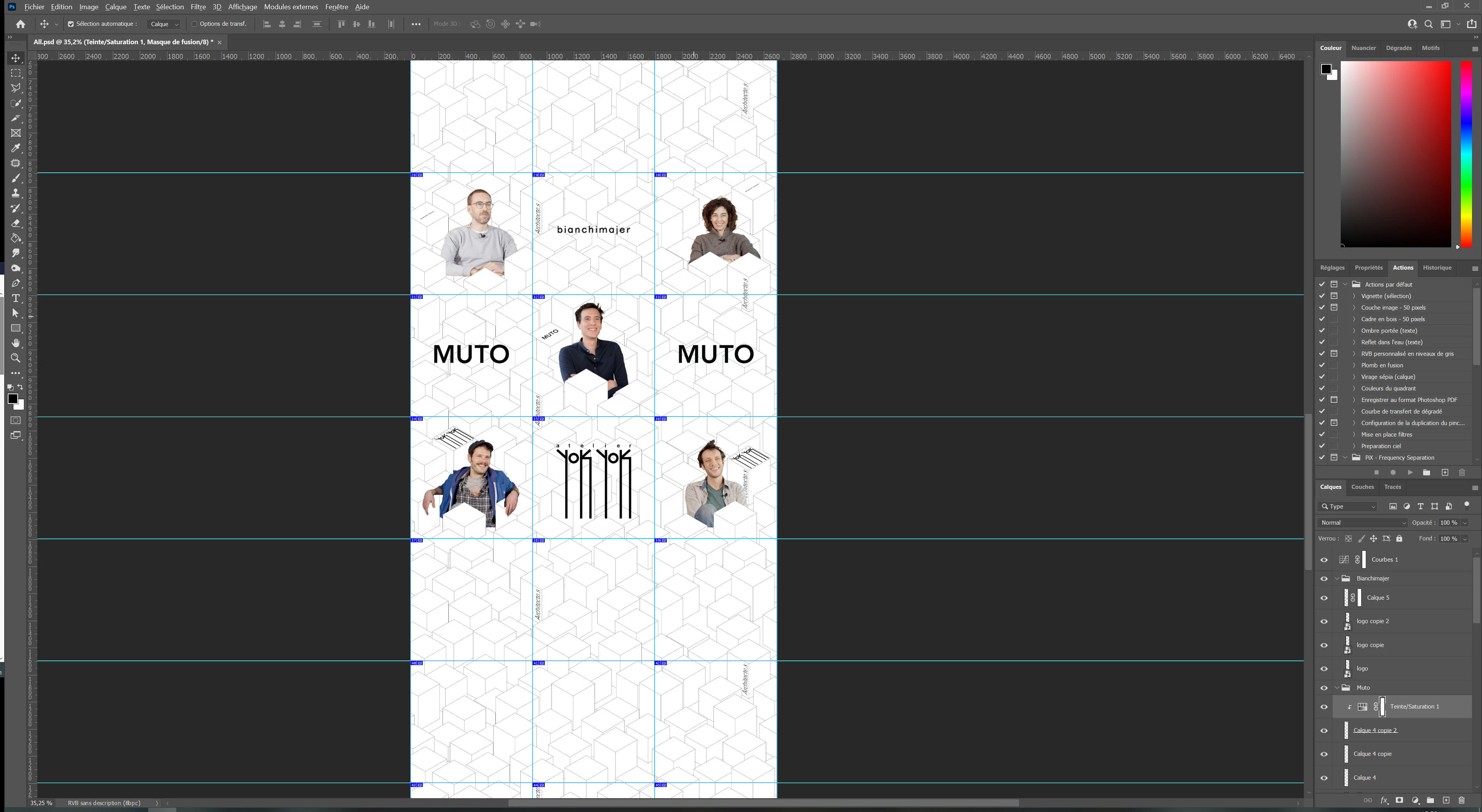Select the Zoom tool
Image resolution: width=1482 pixels, height=812 pixels.
point(15,358)
